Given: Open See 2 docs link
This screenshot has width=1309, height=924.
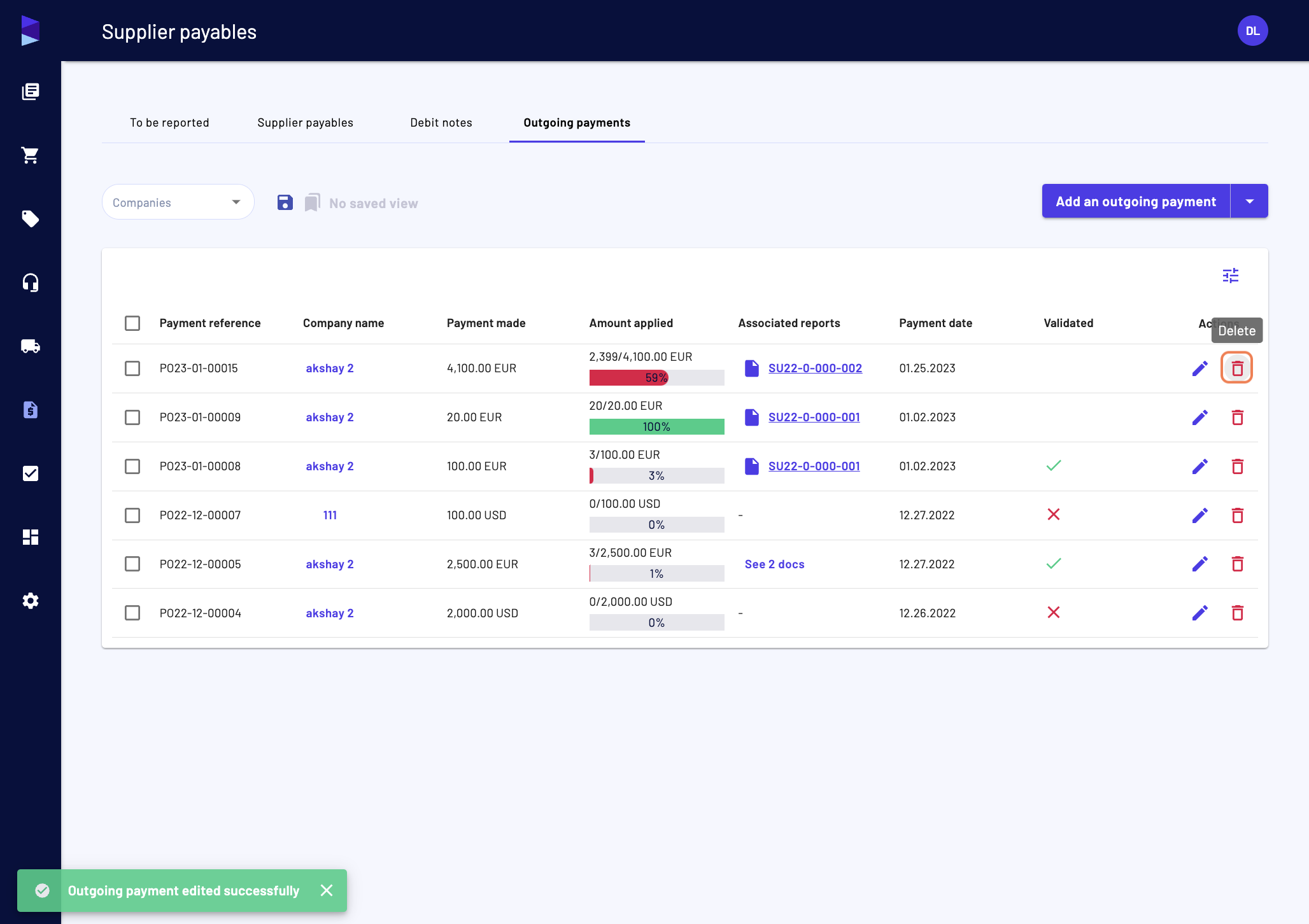Looking at the screenshot, I should (774, 564).
